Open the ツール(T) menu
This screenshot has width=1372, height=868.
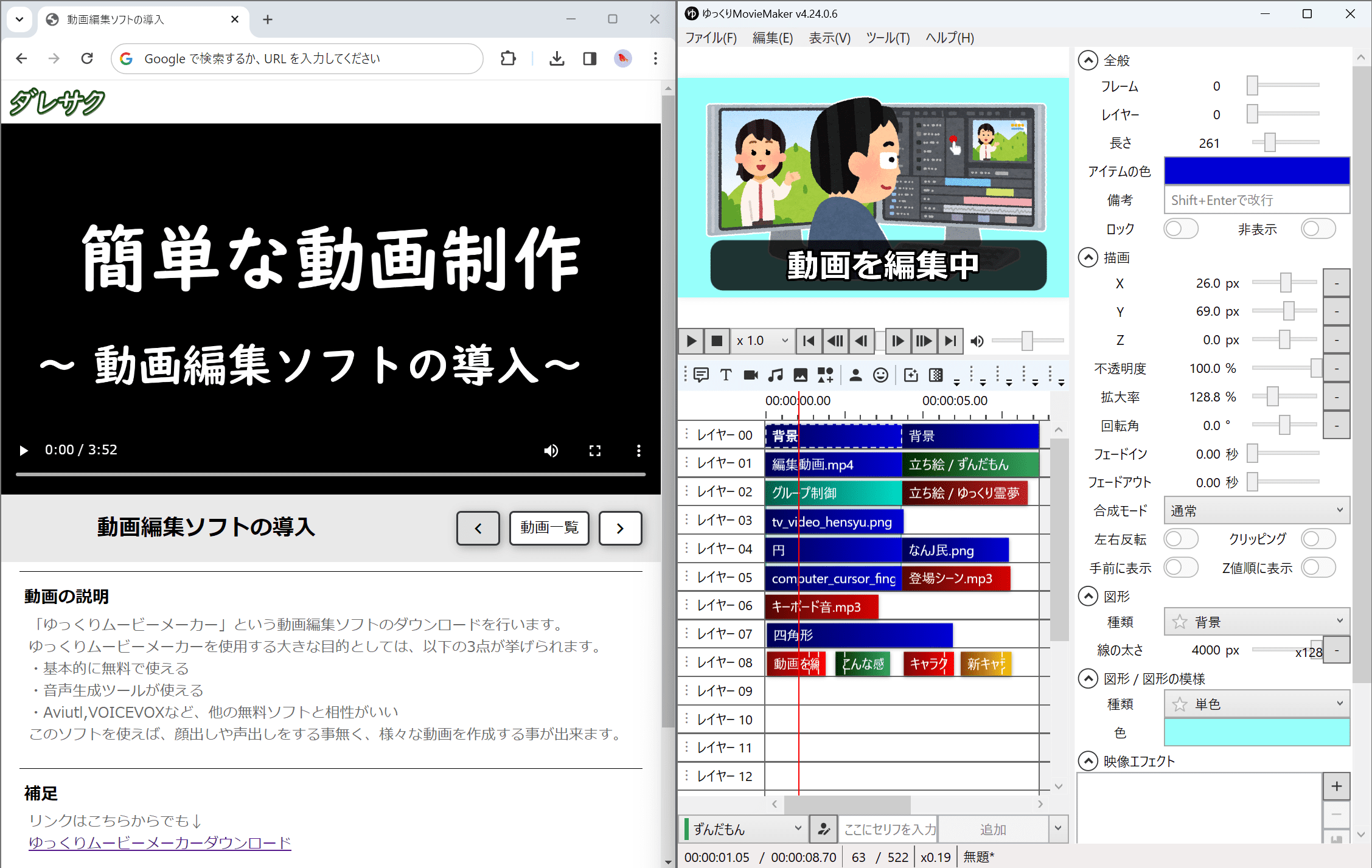[x=888, y=38]
